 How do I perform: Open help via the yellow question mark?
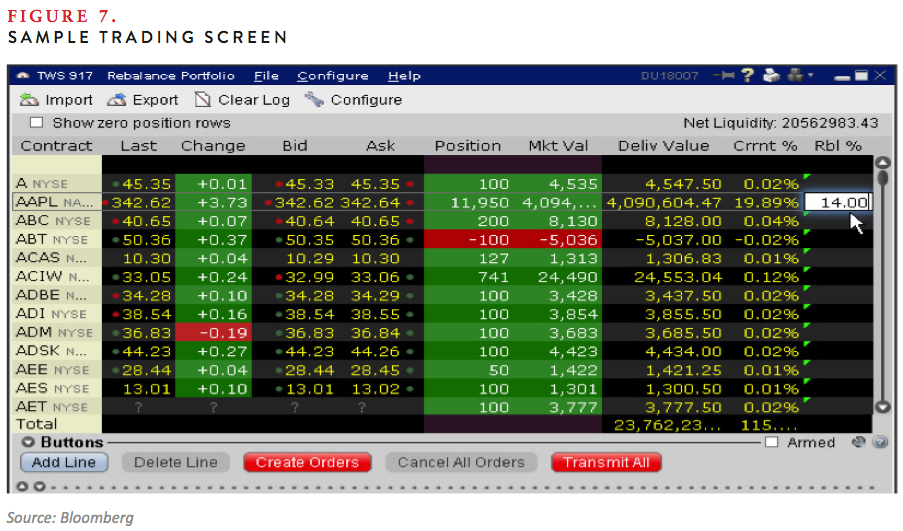(x=748, y=75)
